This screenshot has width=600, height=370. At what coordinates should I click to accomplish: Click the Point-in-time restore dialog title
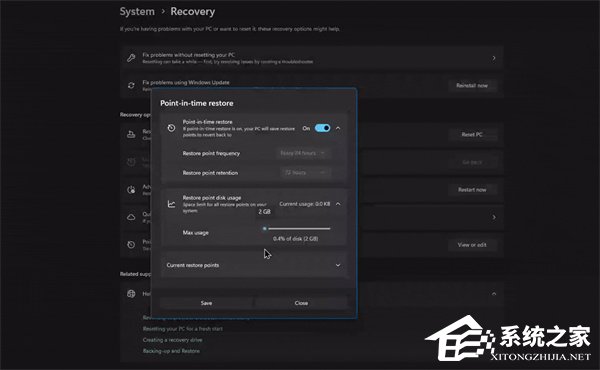click(197, 103)
